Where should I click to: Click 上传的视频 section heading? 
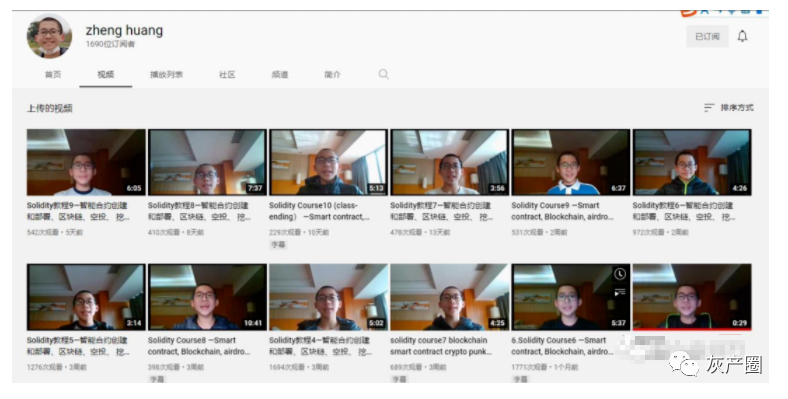[x=50, y=108]
